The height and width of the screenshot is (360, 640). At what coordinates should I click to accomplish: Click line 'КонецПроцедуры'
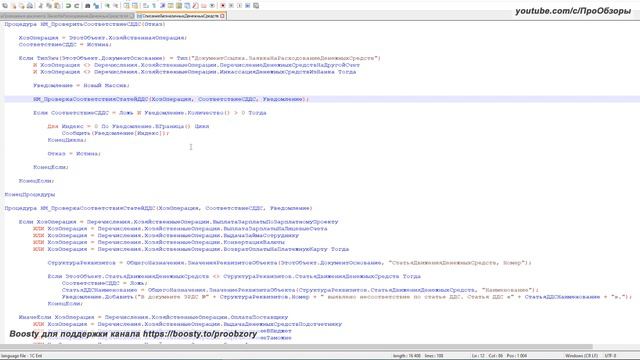click(x=30, y=194)
